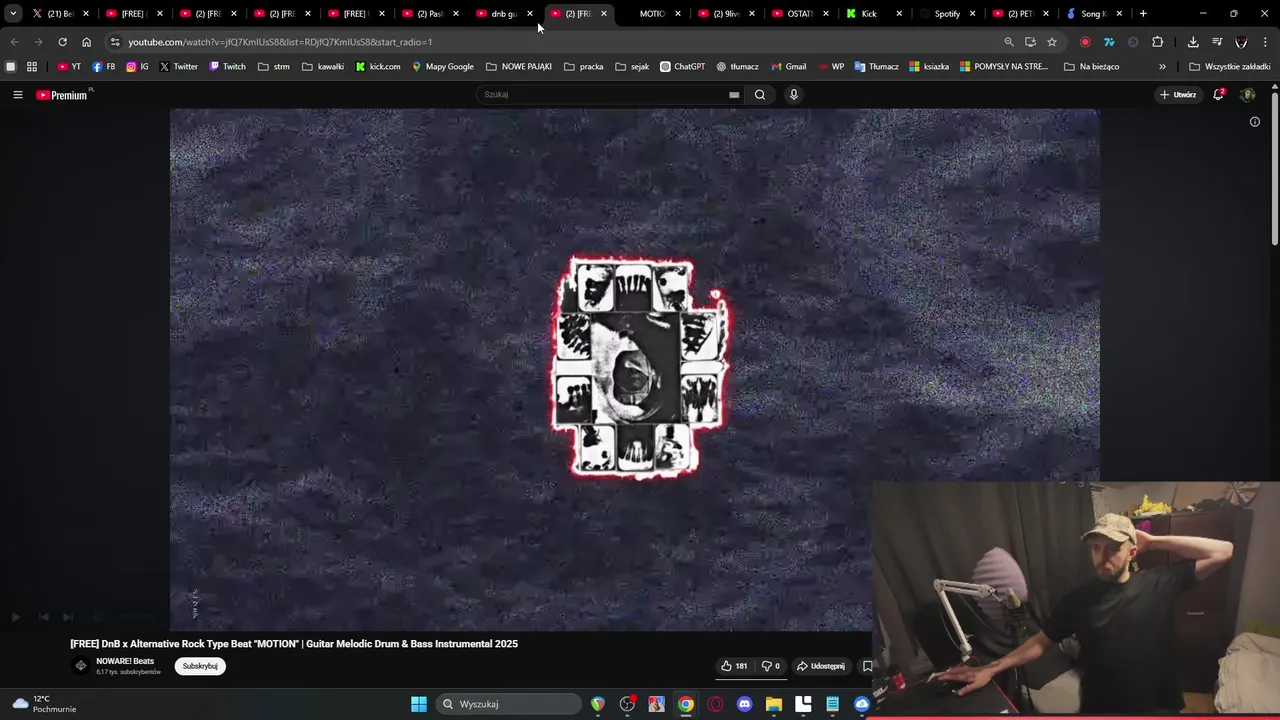Open the Twitch bookmark
The height and width of the screenshot is (720, 1280).
tap(227, 67)
